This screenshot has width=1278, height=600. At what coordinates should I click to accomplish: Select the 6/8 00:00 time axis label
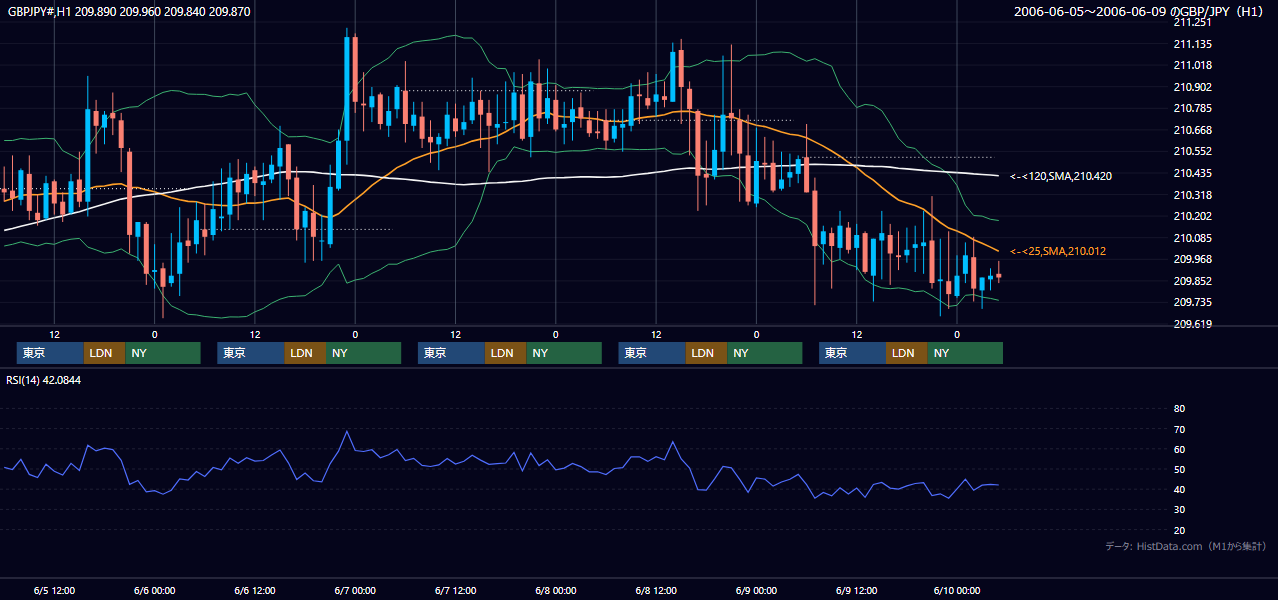click(555, 590)
